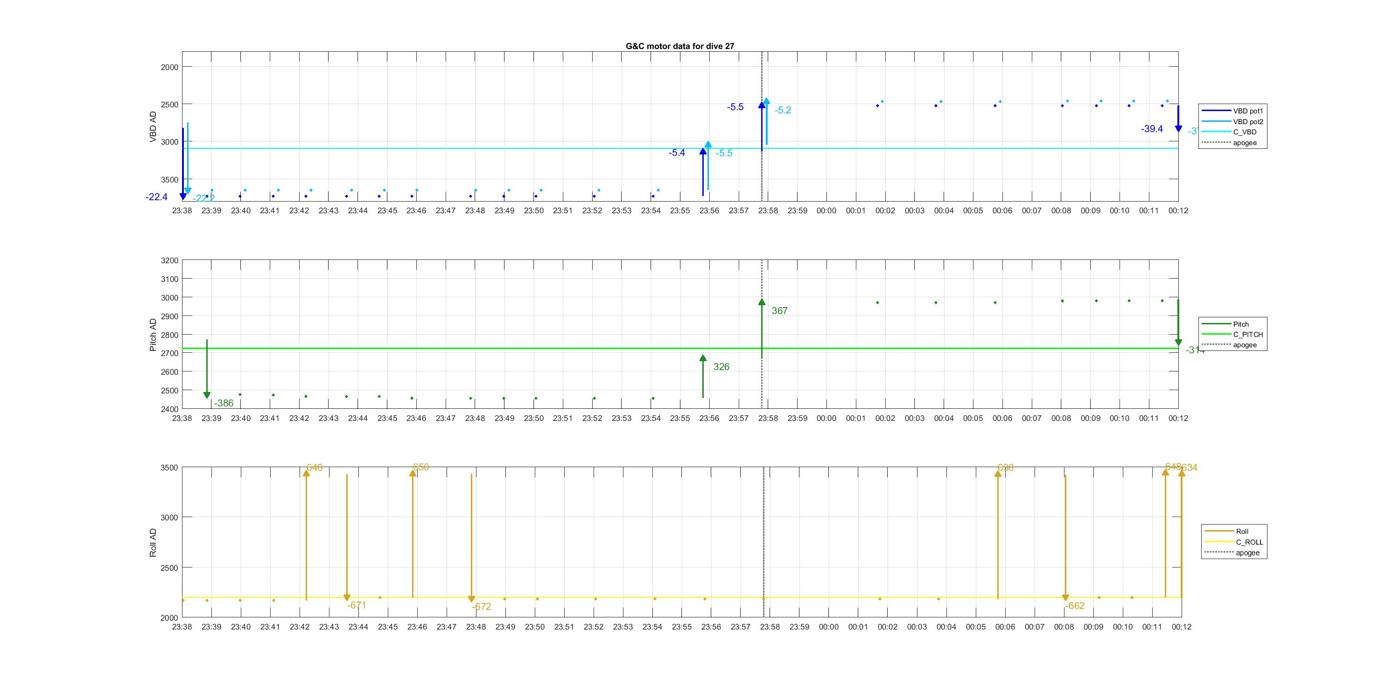Screen dimensions: 1400x693
Task: Click the '2000' tick on VBD axis
Action: (169, 67)
